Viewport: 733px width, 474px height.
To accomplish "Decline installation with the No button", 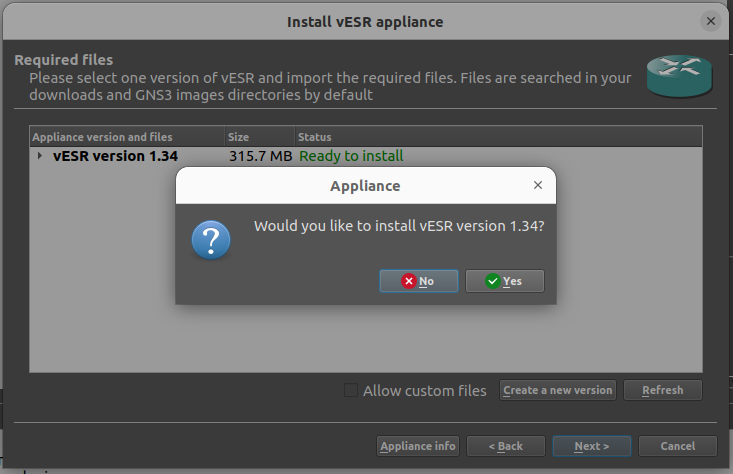I will click(x=419, y=281).
